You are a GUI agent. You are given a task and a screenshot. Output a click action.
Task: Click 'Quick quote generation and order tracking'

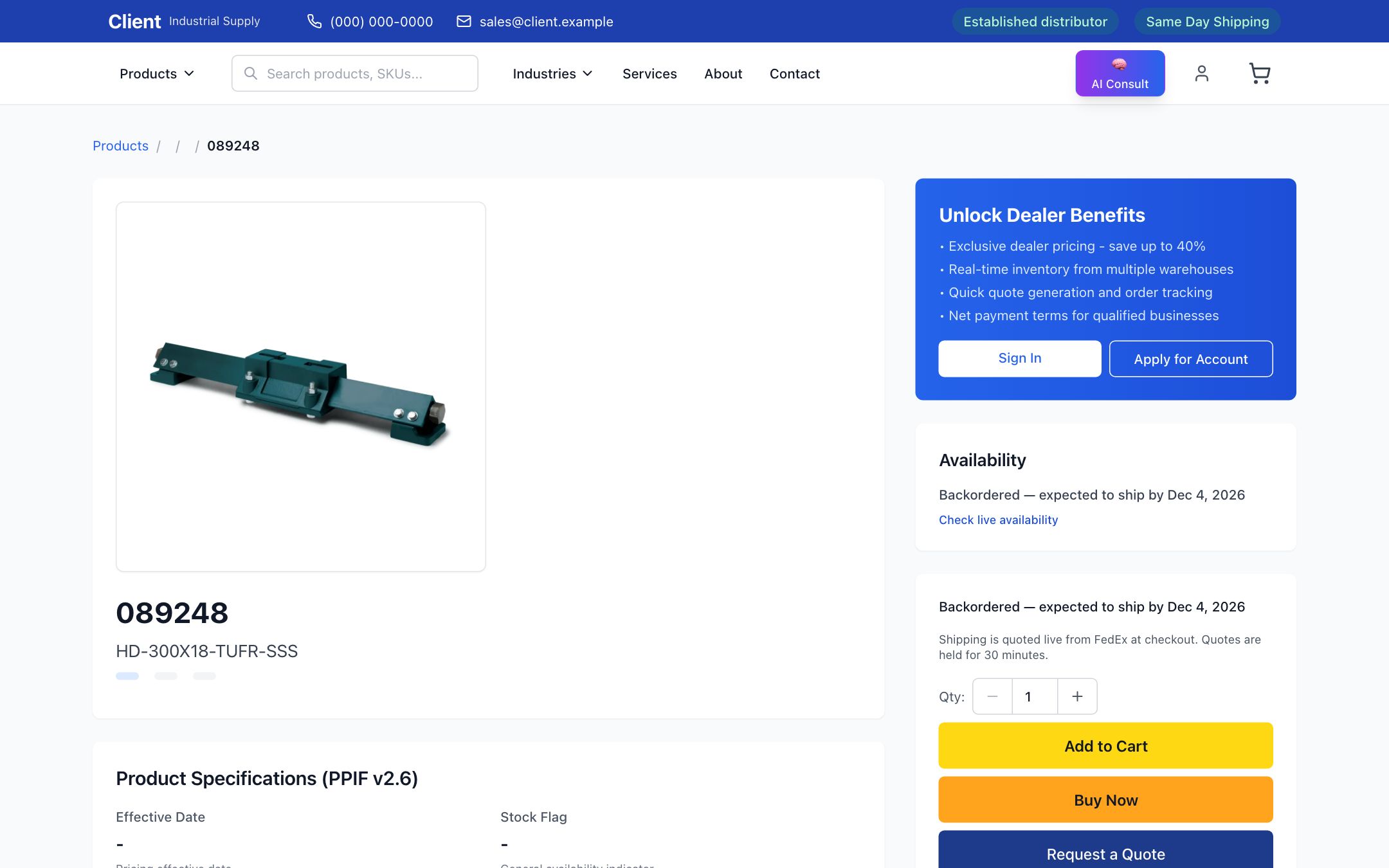(x=1080, y=293)
